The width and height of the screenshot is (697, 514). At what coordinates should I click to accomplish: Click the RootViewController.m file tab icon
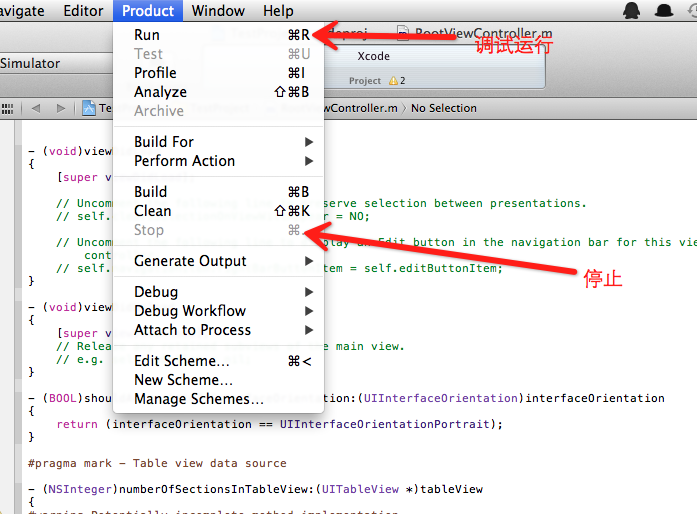tap(403, 34)
